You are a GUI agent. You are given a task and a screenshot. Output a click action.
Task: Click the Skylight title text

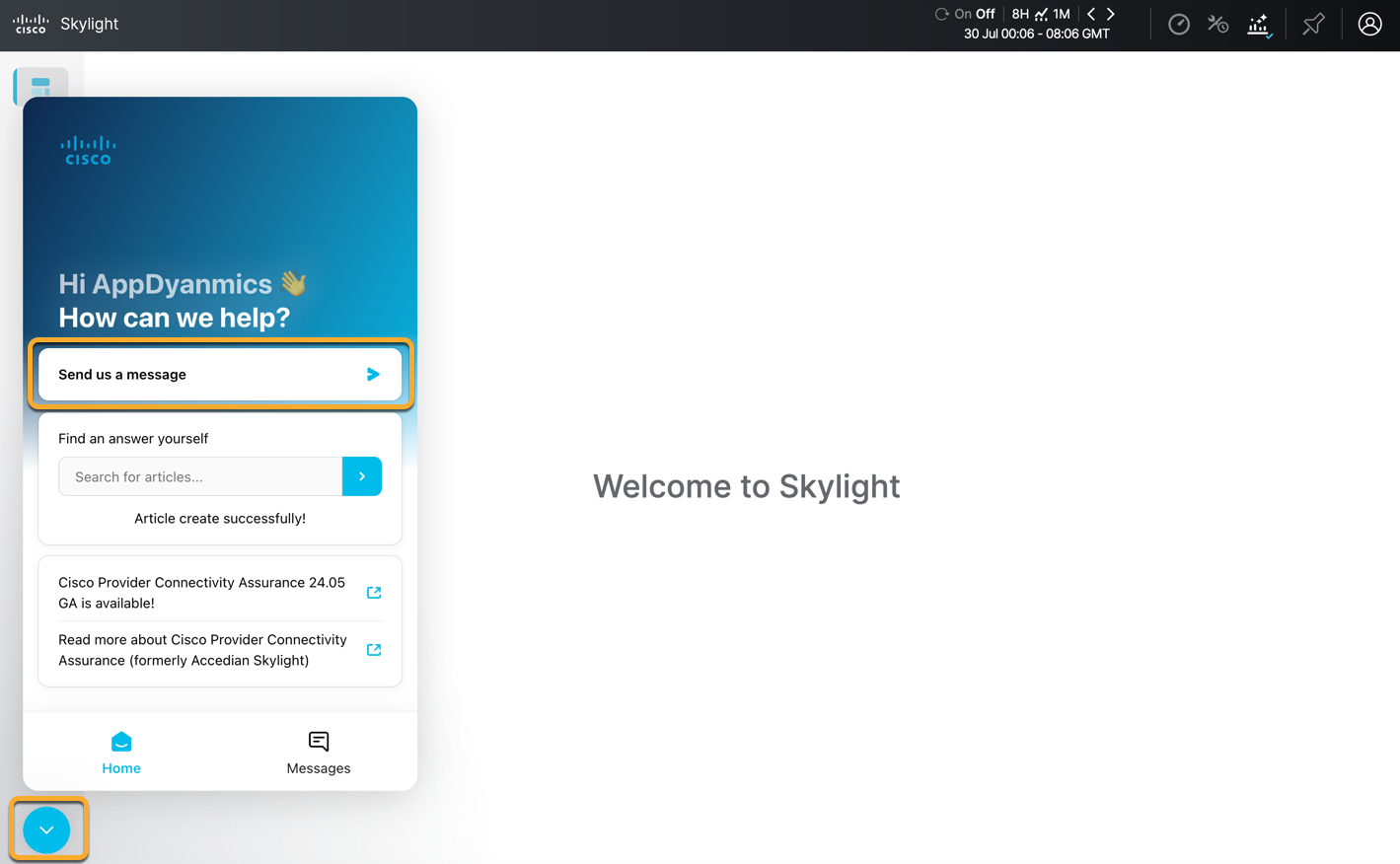pyautogui.click(x=89, y=24)
